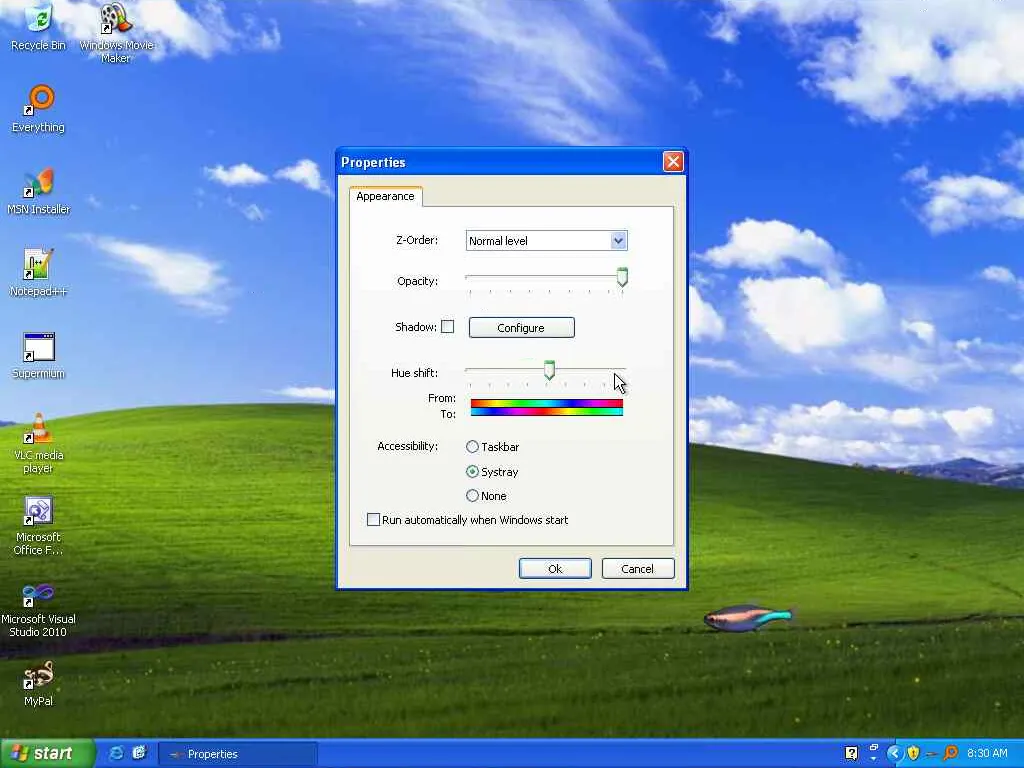Image resolution: width=1024 pixels, height=768 pixels.
Task: Open the Start menu
Action: (46, 753)
